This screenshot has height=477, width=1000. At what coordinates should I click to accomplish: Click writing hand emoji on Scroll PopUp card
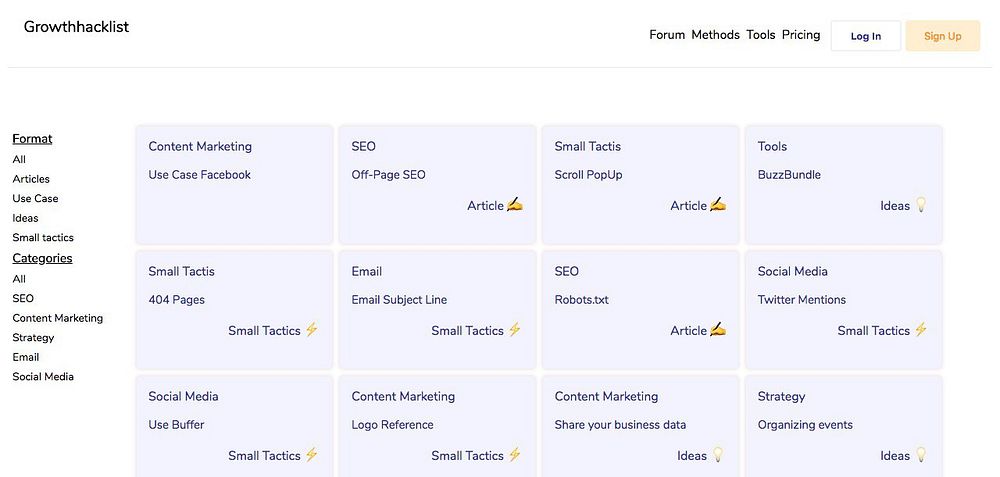click(x=718, y=205)
